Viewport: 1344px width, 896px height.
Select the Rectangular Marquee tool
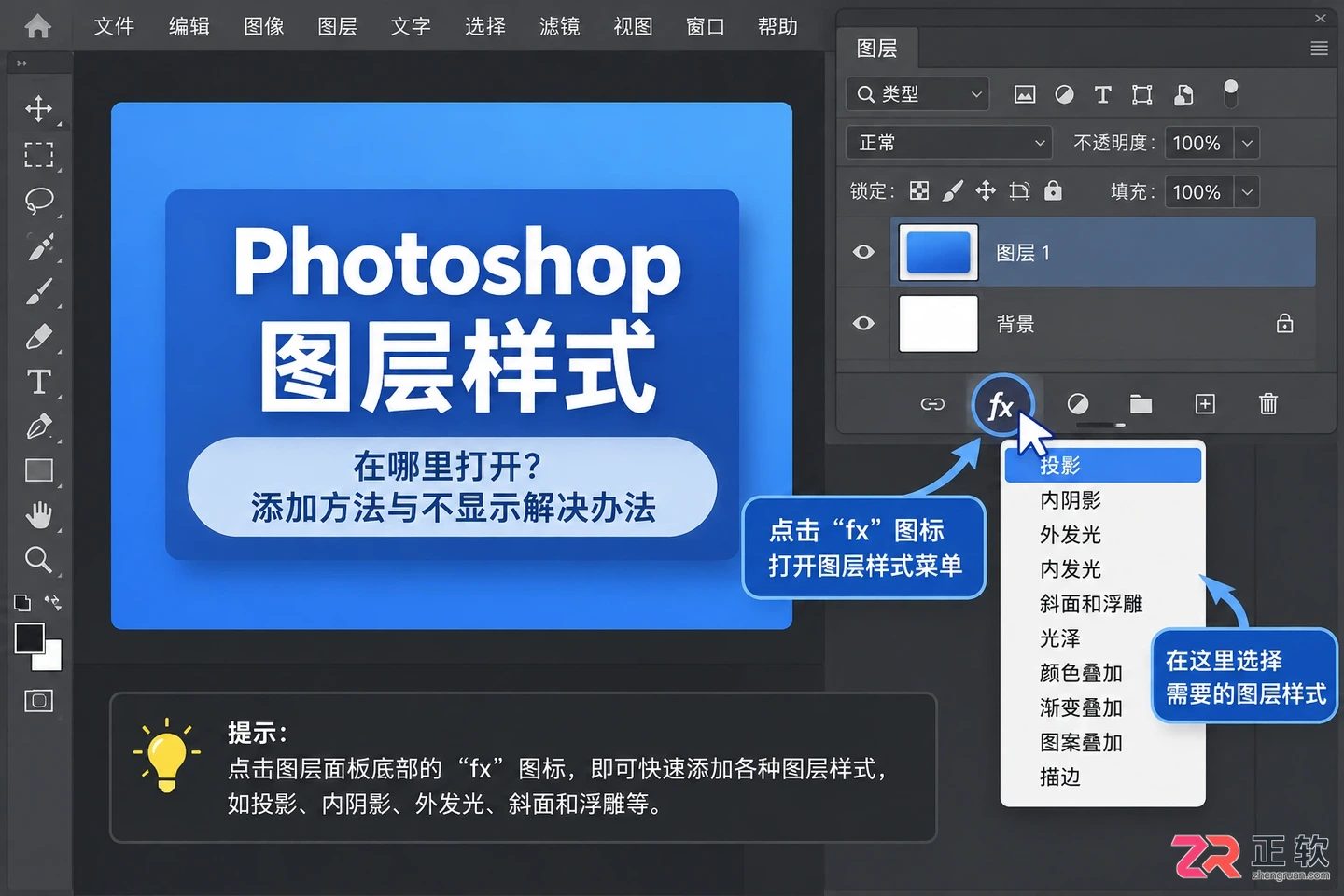(x=38, y=154)
